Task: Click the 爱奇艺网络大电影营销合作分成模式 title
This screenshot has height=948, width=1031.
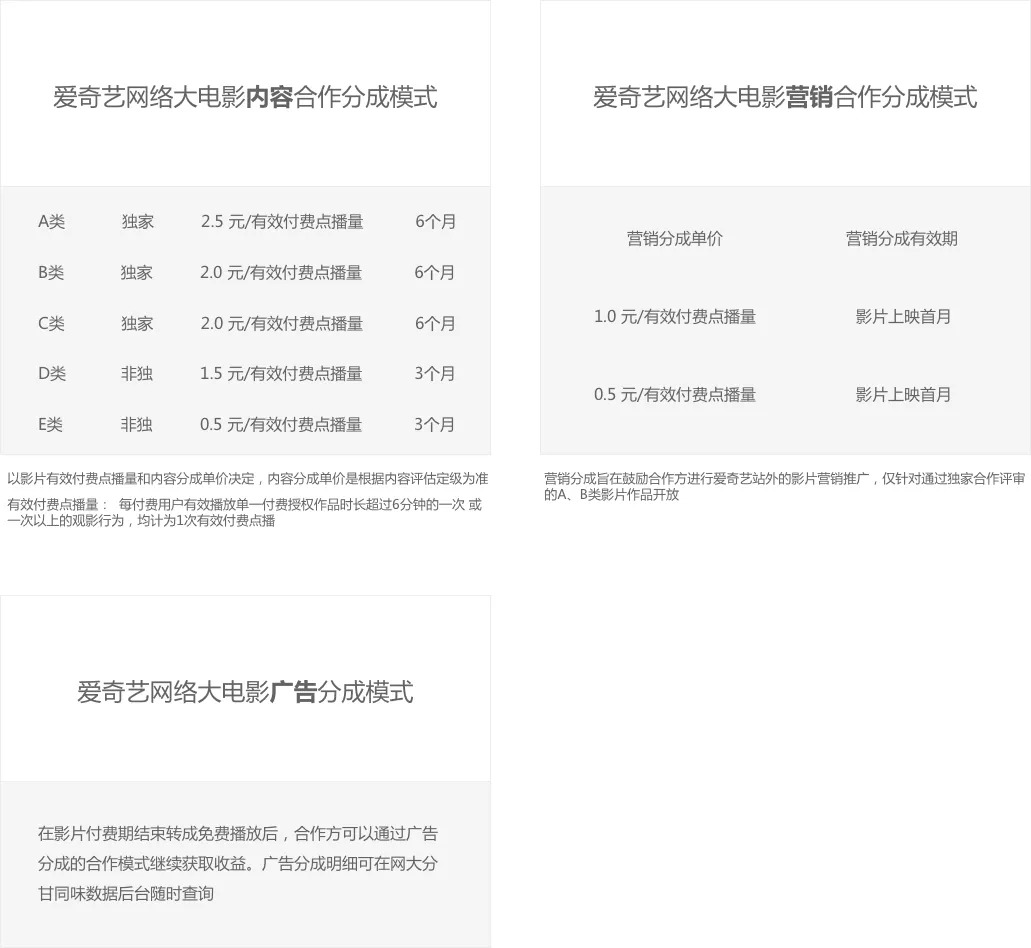Action: [785, 97]
